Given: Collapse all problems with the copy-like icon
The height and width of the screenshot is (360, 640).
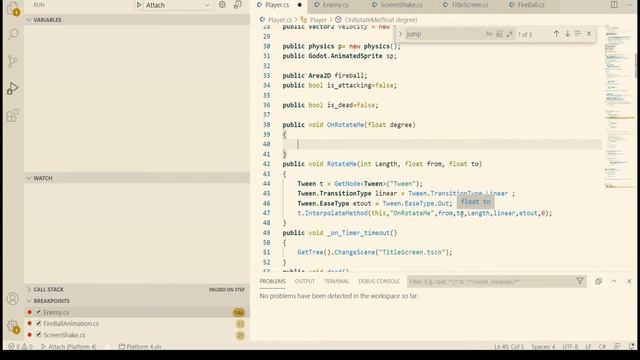Looking at the screenshot, I should pos(598,281).
